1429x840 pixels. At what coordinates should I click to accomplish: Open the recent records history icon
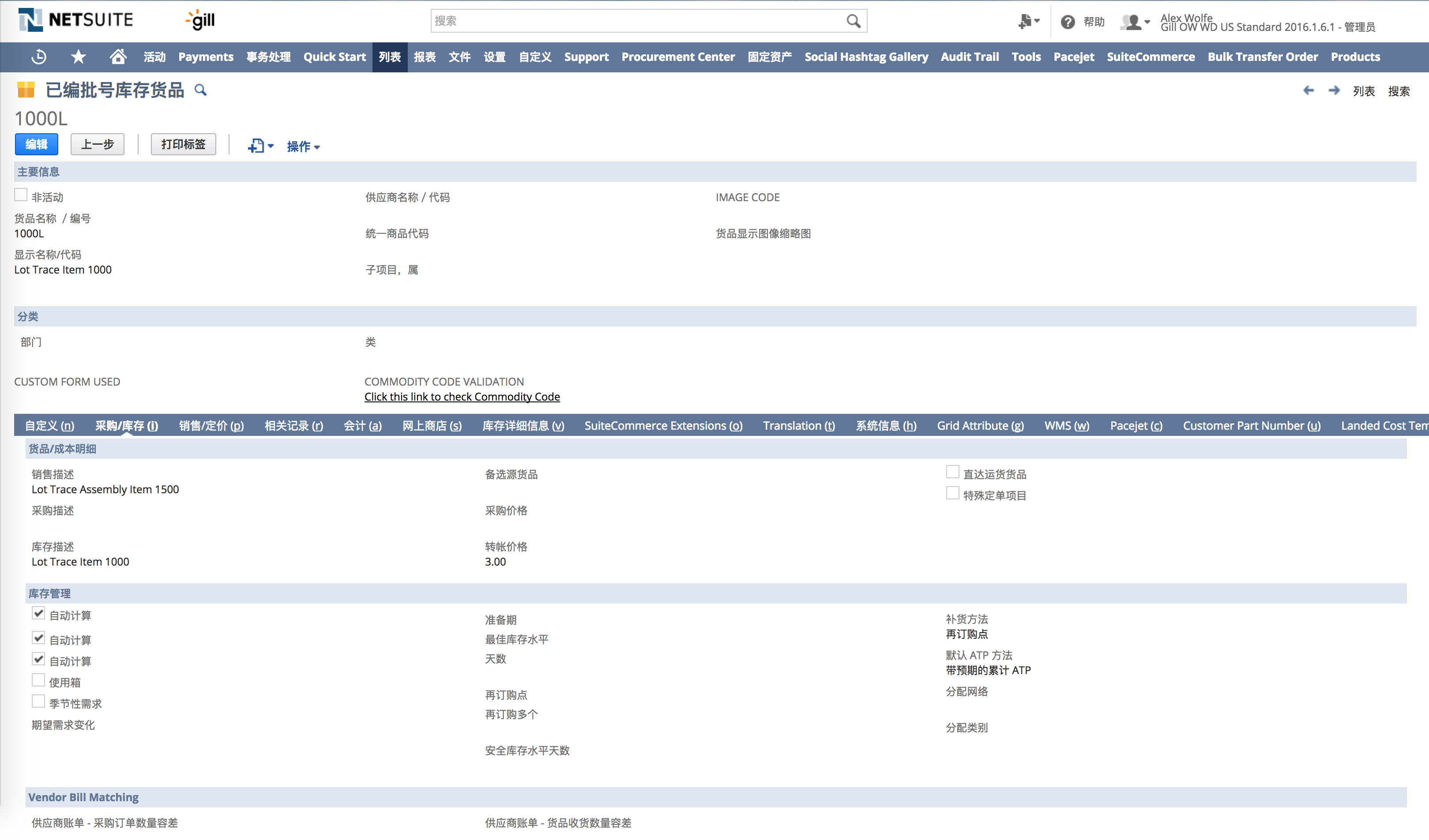tap(38, 56)
